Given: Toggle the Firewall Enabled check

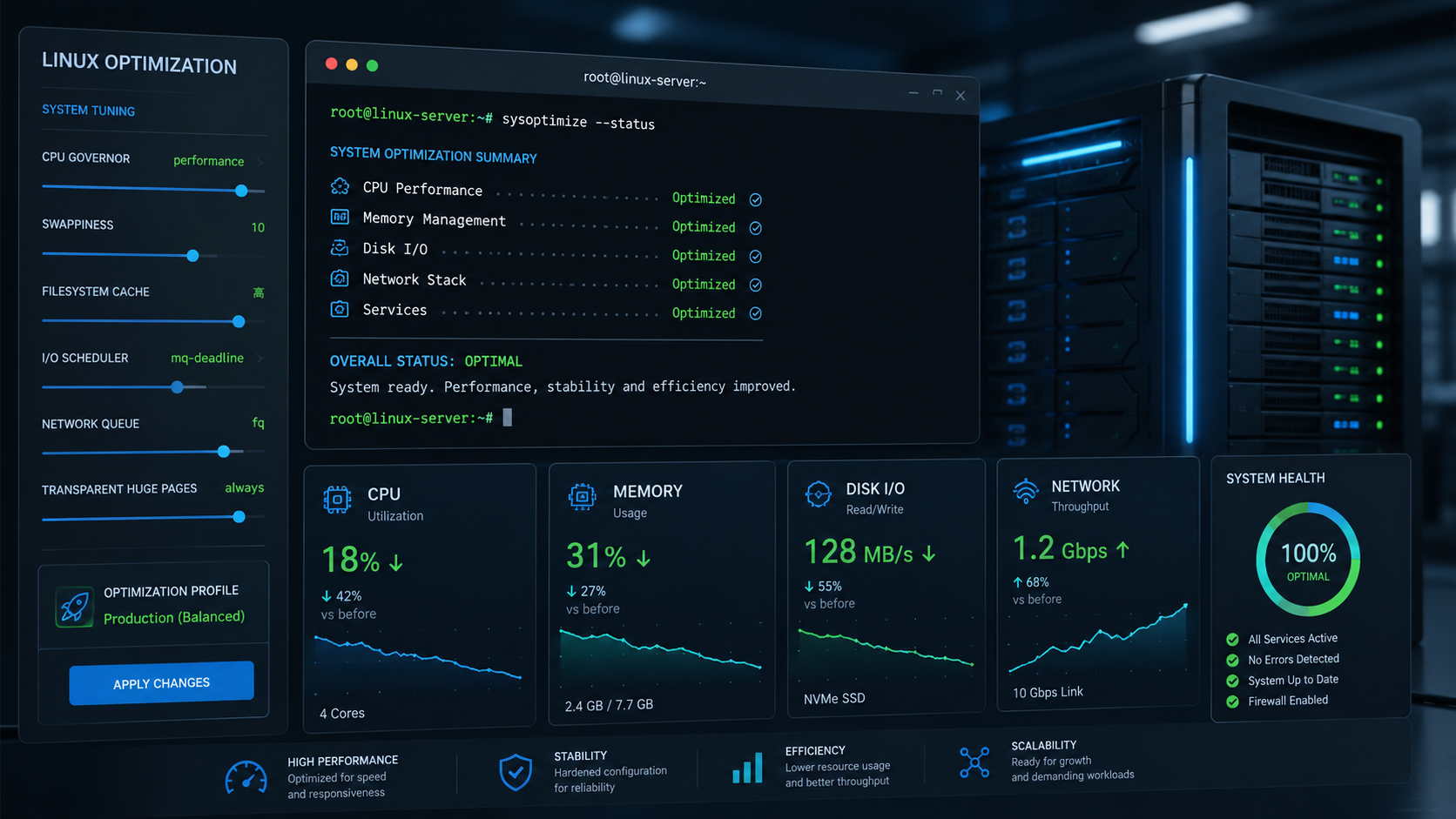Looking at the screenshot, I should [x=1232, y=702].
